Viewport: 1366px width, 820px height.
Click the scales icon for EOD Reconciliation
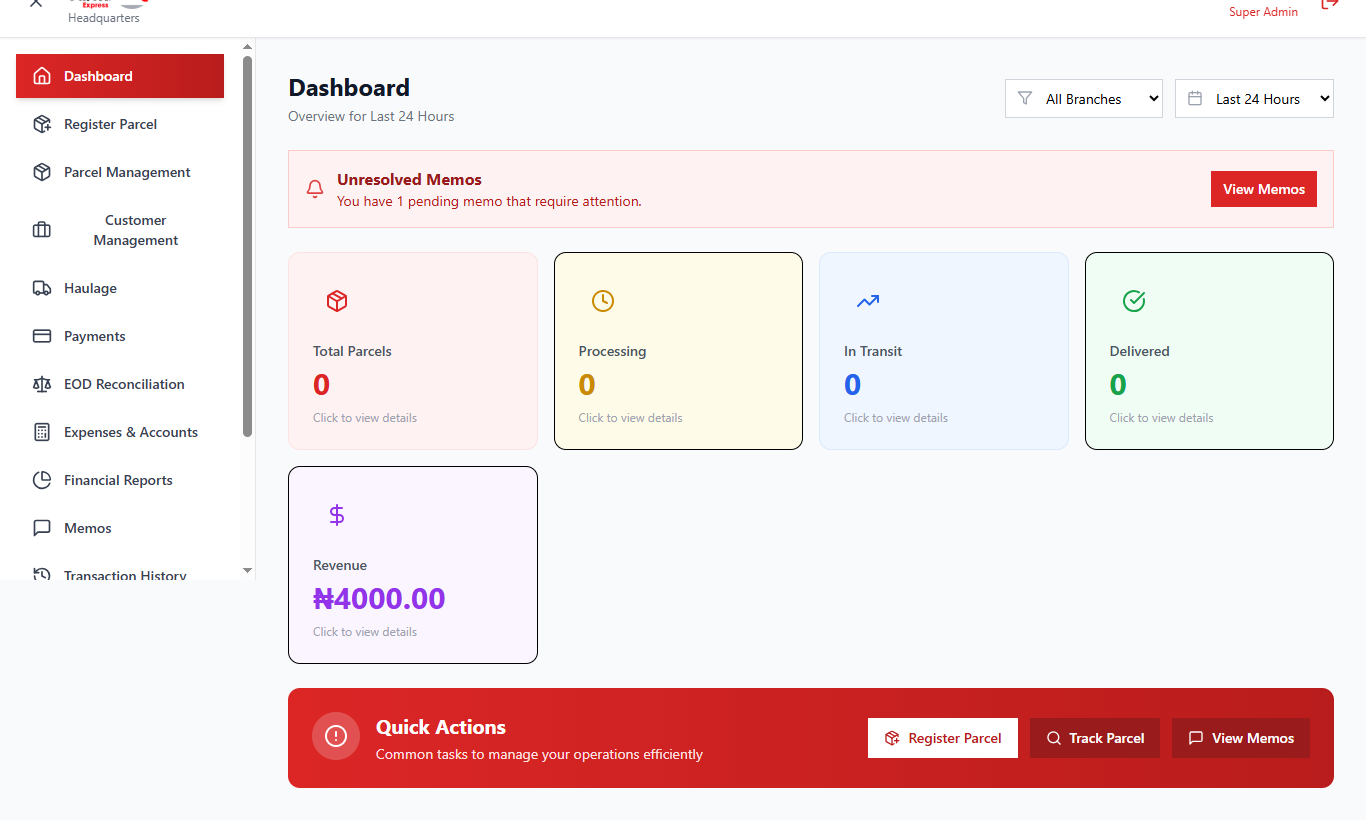click(42, 384)
